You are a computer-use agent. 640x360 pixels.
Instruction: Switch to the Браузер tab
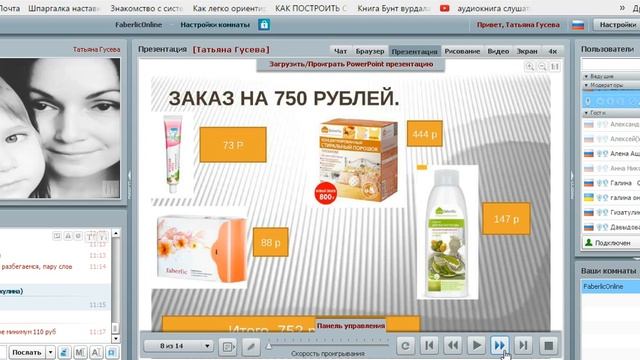coord(370,51)
